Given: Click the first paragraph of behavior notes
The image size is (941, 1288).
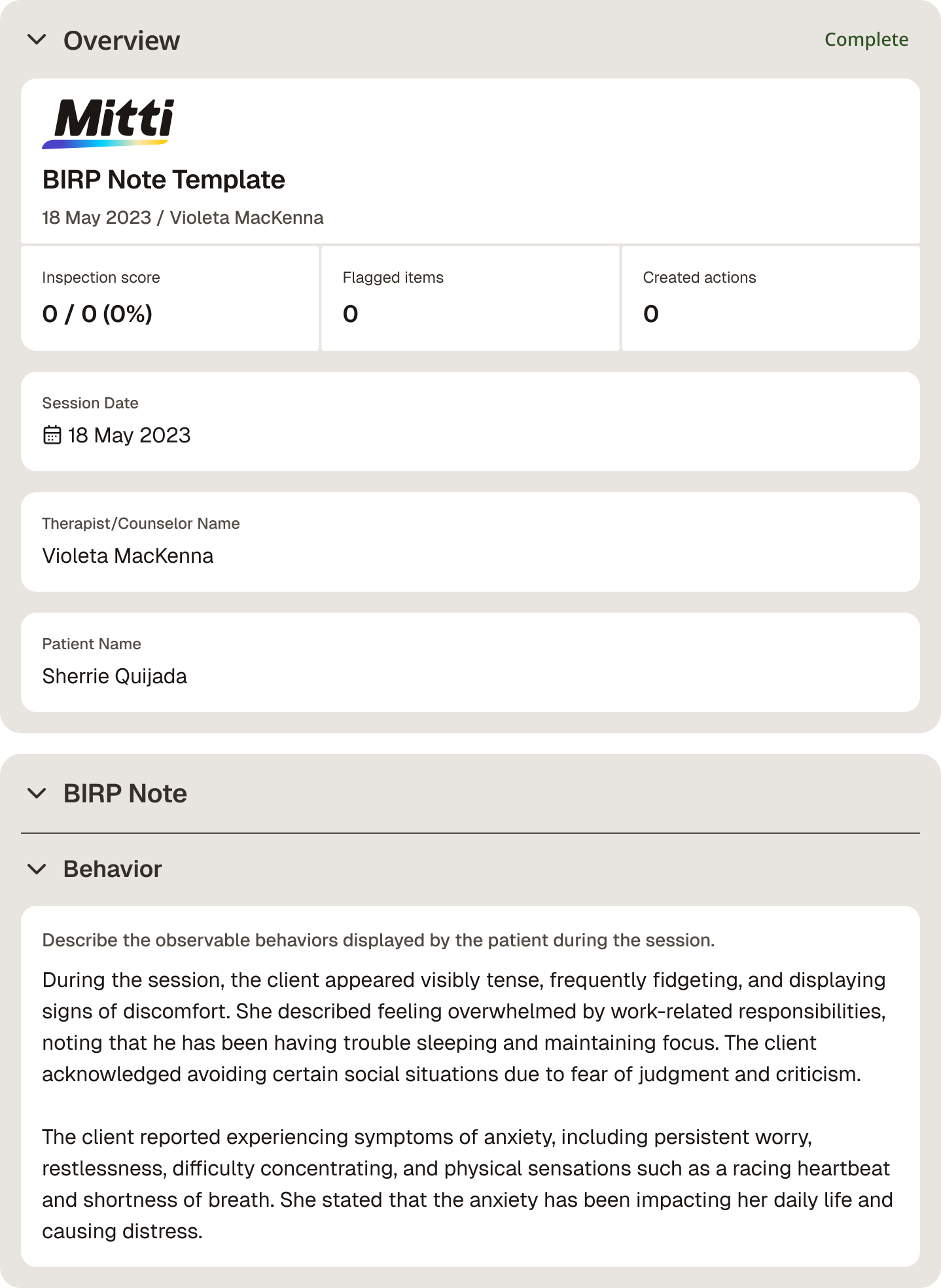Looking at the screenshot, I should point(464,1027).
